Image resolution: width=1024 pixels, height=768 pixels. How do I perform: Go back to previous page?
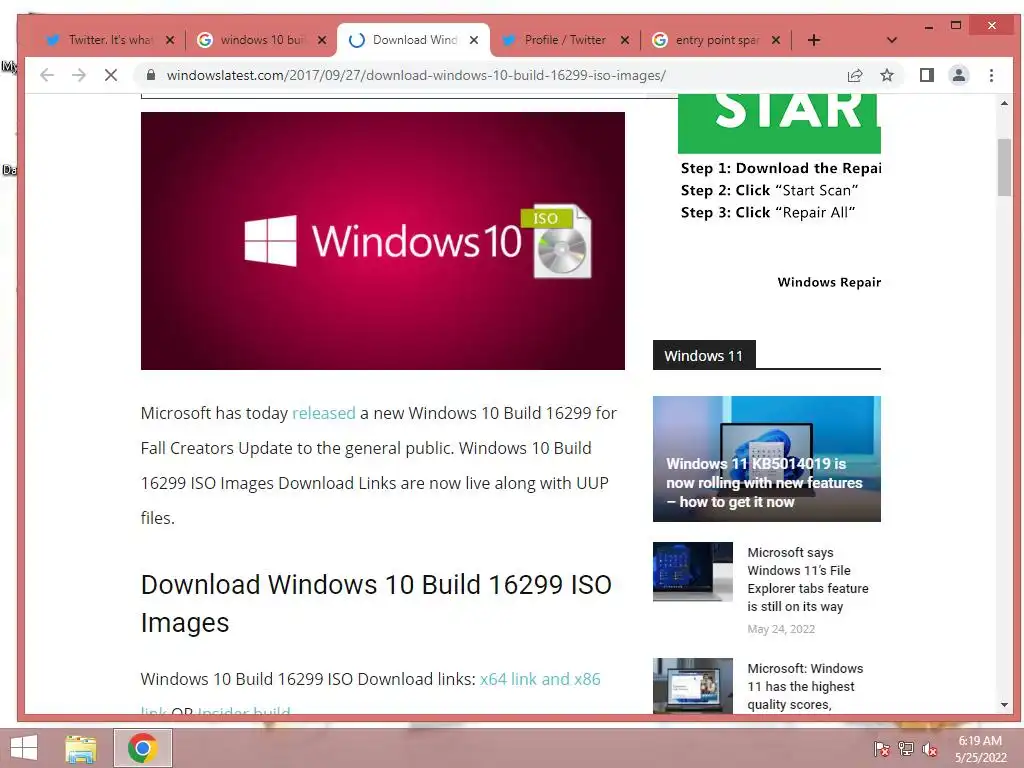coord(47,75)
